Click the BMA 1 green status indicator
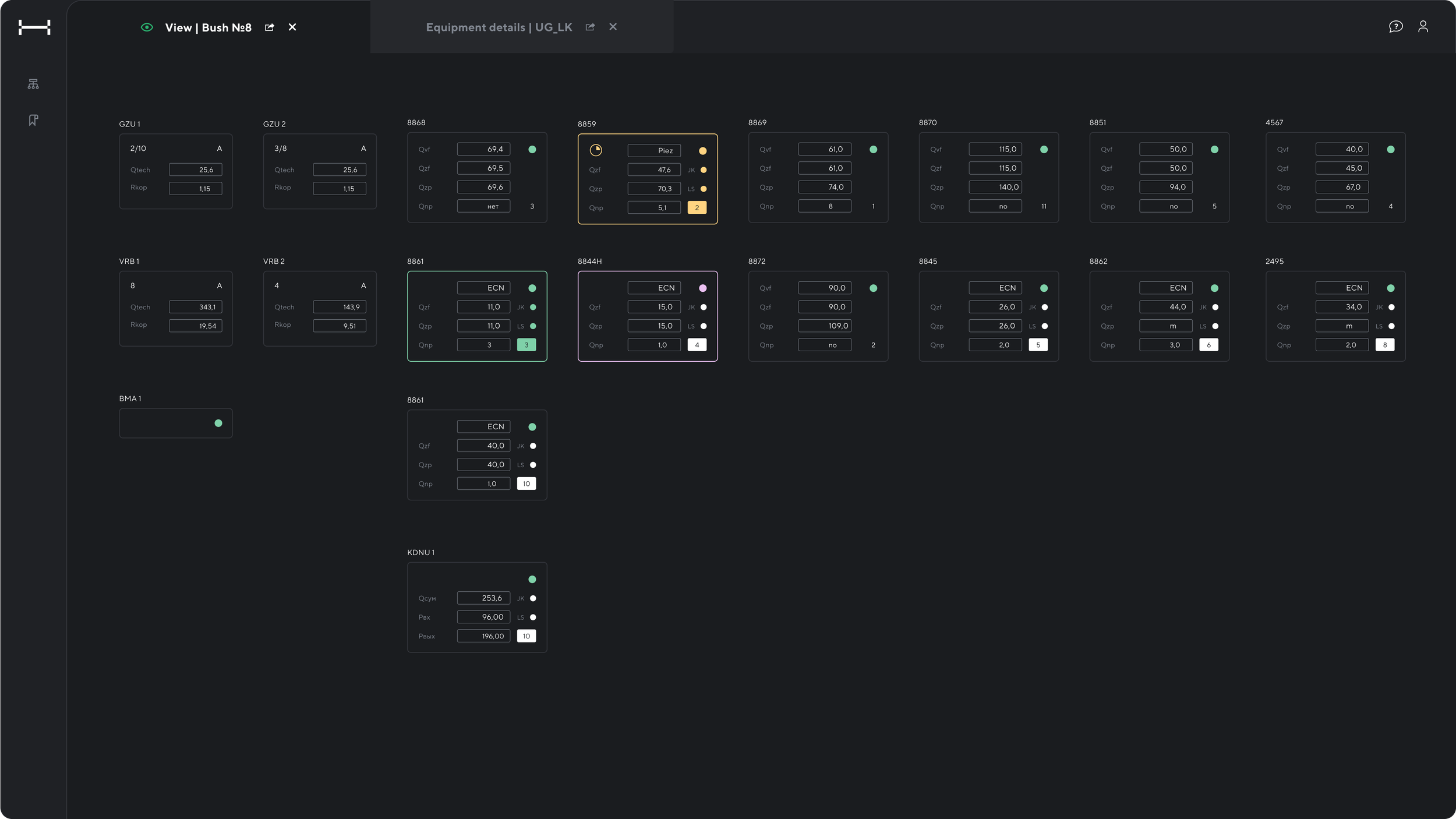 (x=218, y=423)
